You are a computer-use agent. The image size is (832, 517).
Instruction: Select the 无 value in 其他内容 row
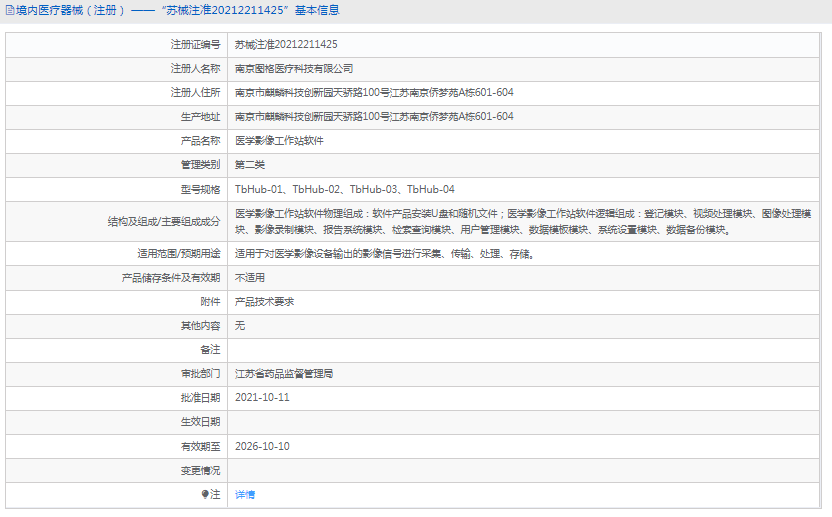(240, 325)
